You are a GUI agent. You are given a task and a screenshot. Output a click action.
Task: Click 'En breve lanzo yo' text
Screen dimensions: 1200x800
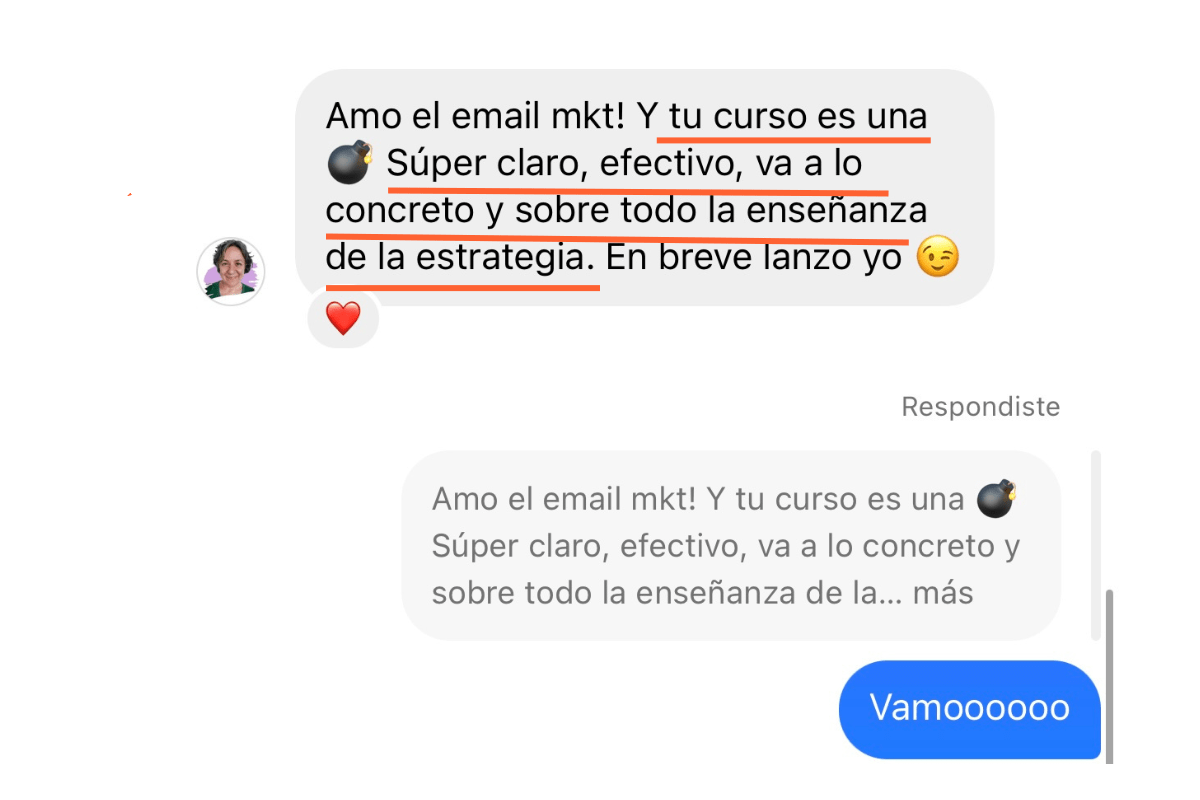(756, 259)
